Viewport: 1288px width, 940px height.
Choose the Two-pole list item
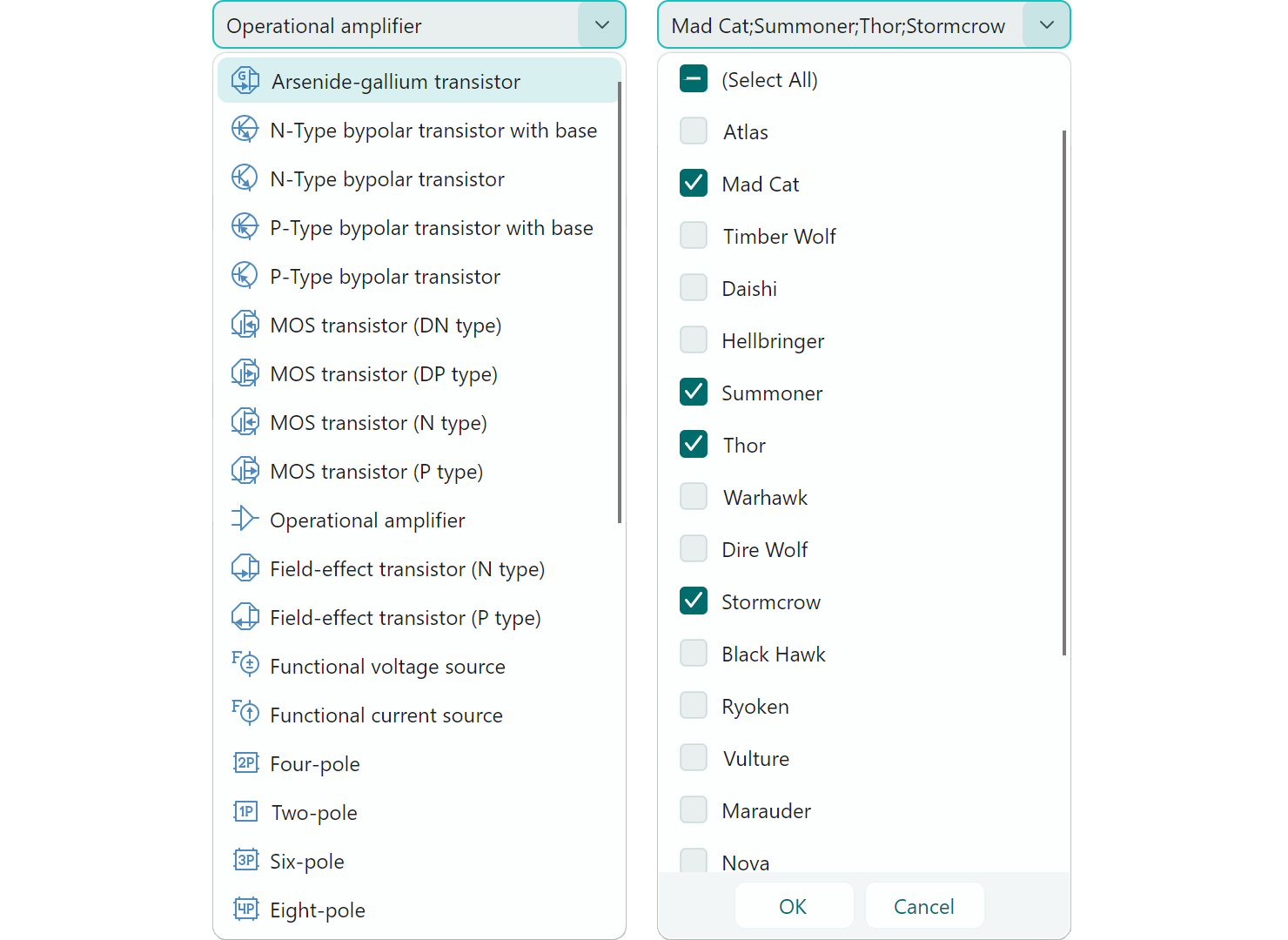(x=314, y=813)
